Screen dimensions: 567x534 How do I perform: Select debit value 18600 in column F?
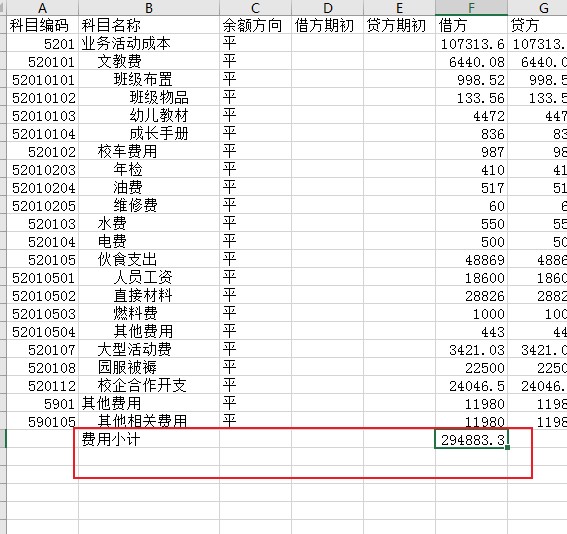(x=471, y=277)
